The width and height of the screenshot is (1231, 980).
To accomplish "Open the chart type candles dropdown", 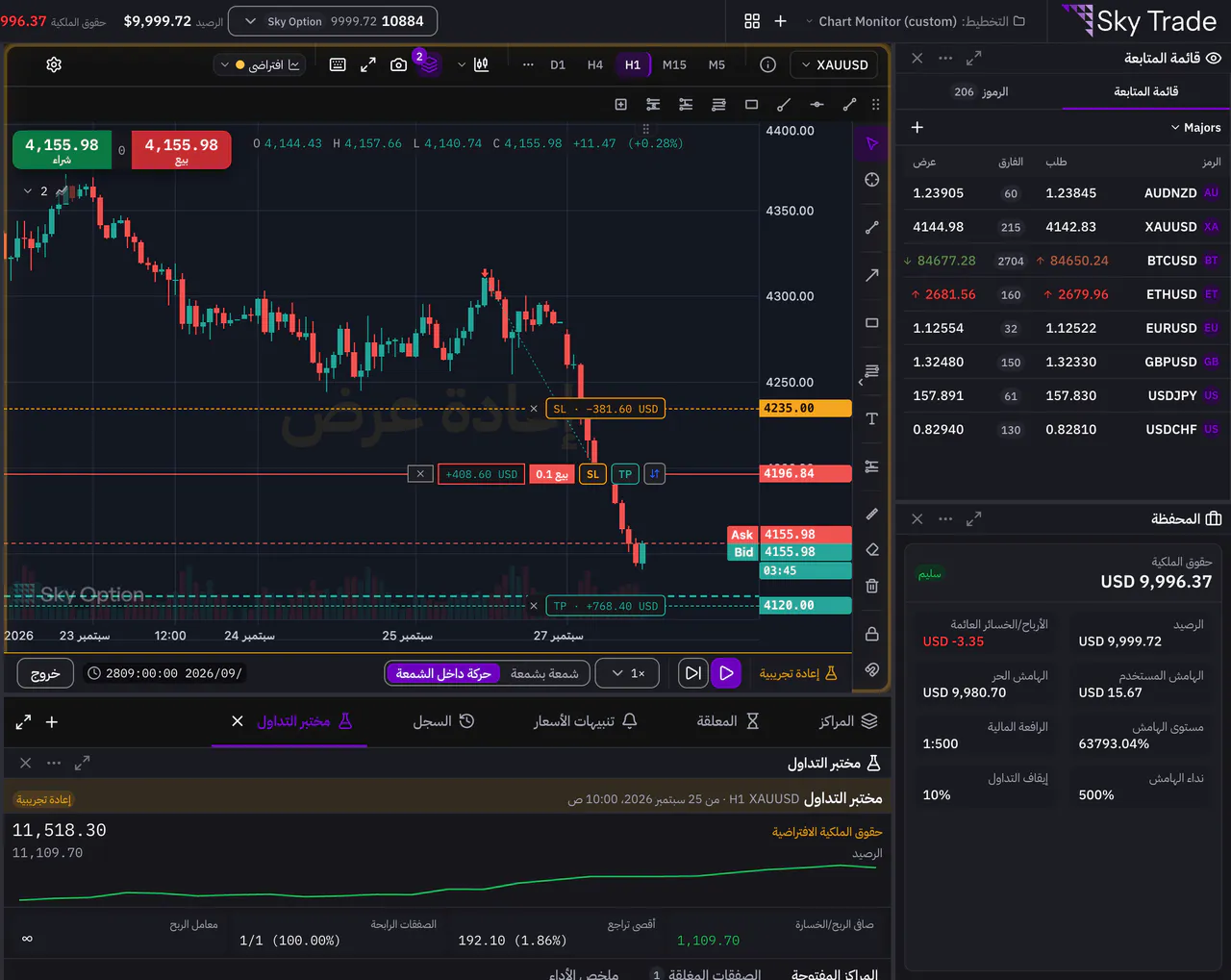I will [474, 64].
